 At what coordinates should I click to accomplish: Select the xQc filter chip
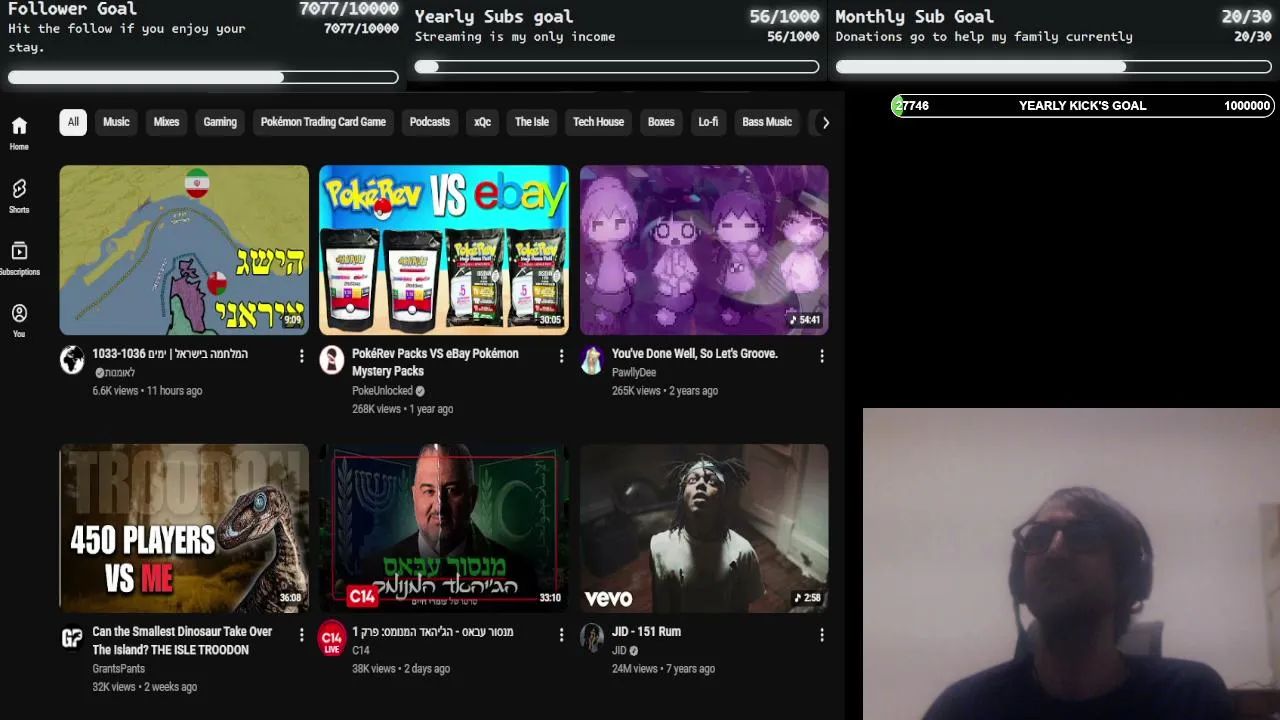482,122
